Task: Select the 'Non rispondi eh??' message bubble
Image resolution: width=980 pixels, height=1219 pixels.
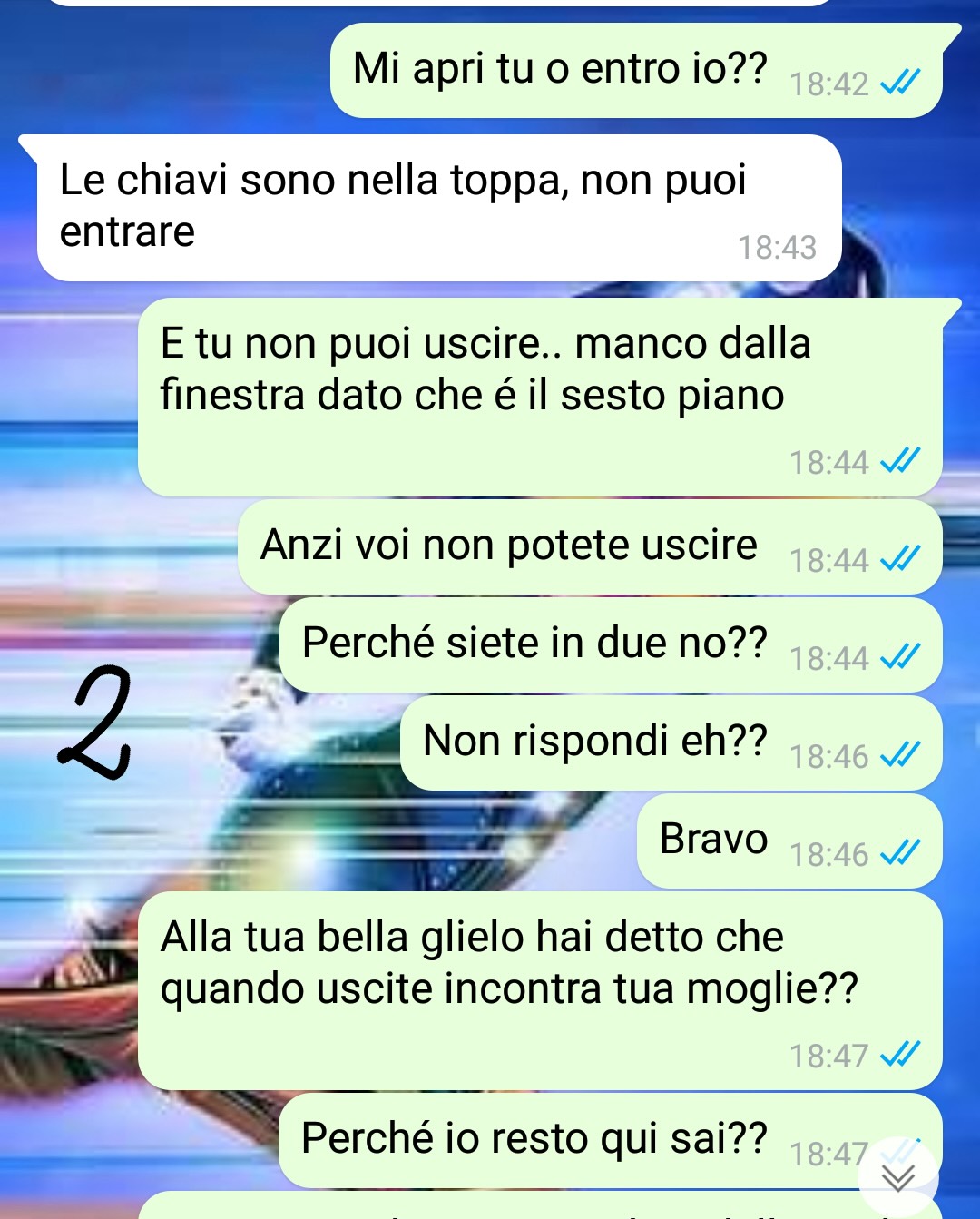Action: pyautogui.click(x=671, y=743)
